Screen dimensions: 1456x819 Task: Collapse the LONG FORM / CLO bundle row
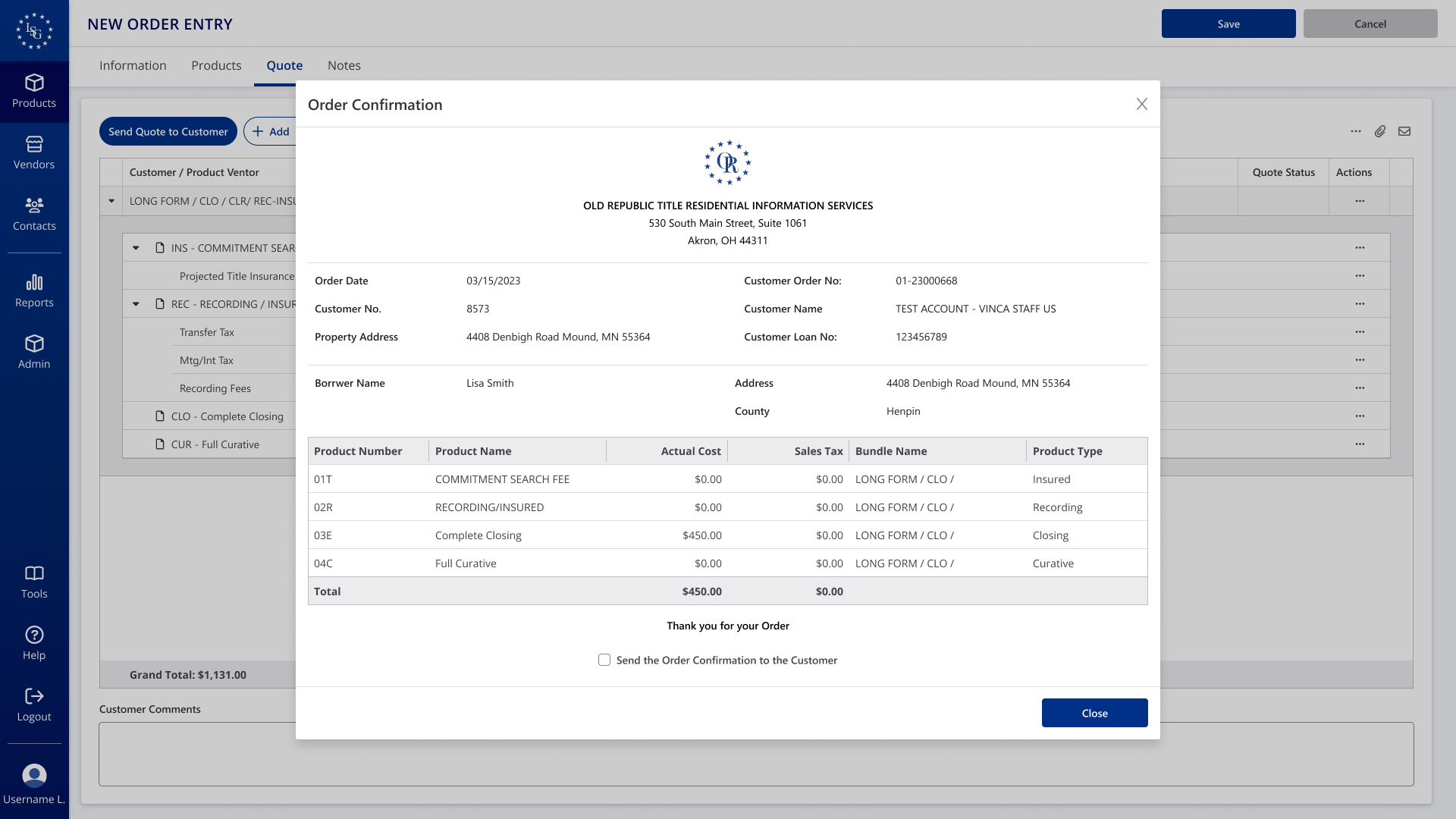tap(111, 201)
